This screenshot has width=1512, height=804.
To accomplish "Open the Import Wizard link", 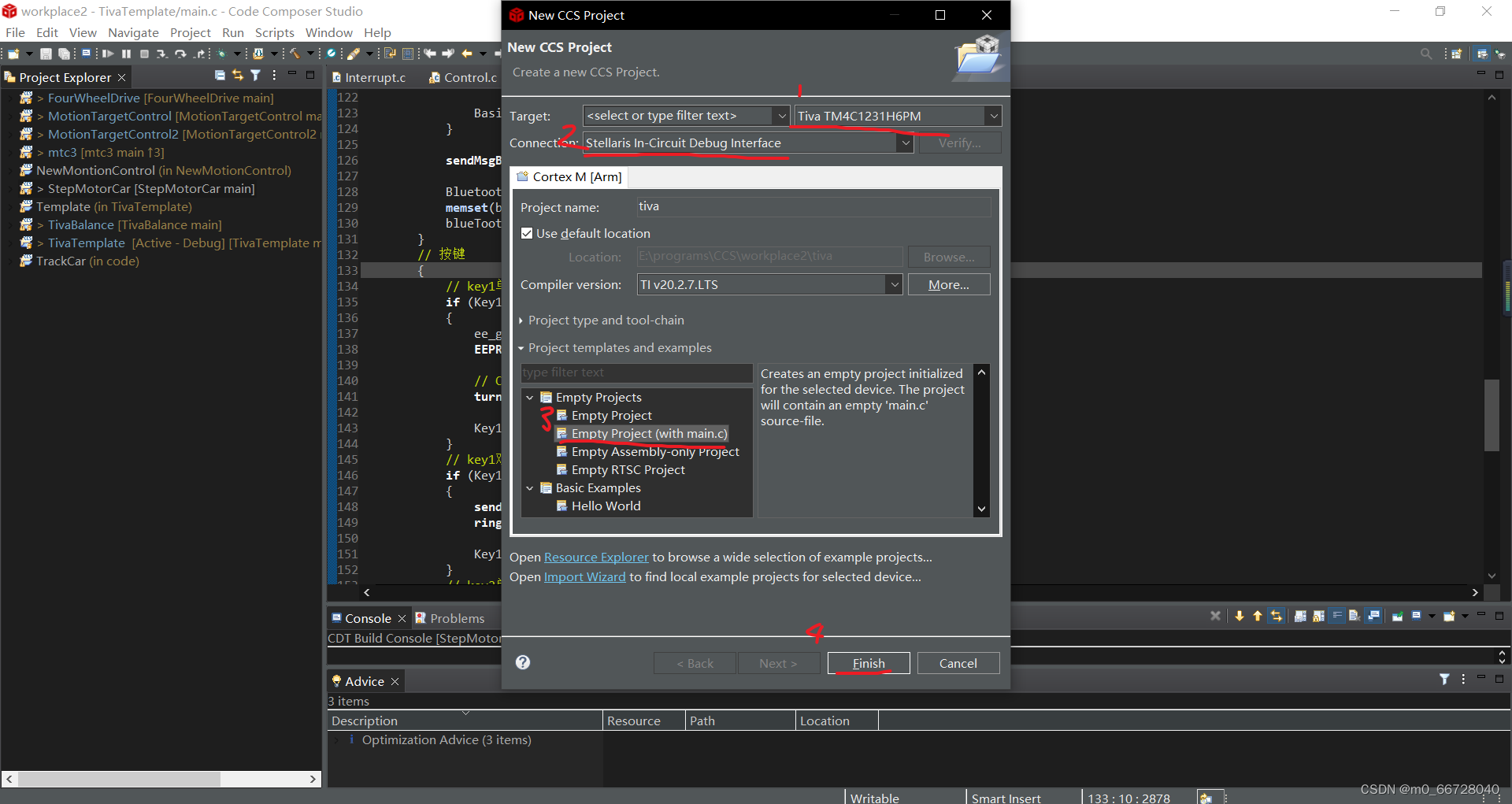I will point(584,576).
